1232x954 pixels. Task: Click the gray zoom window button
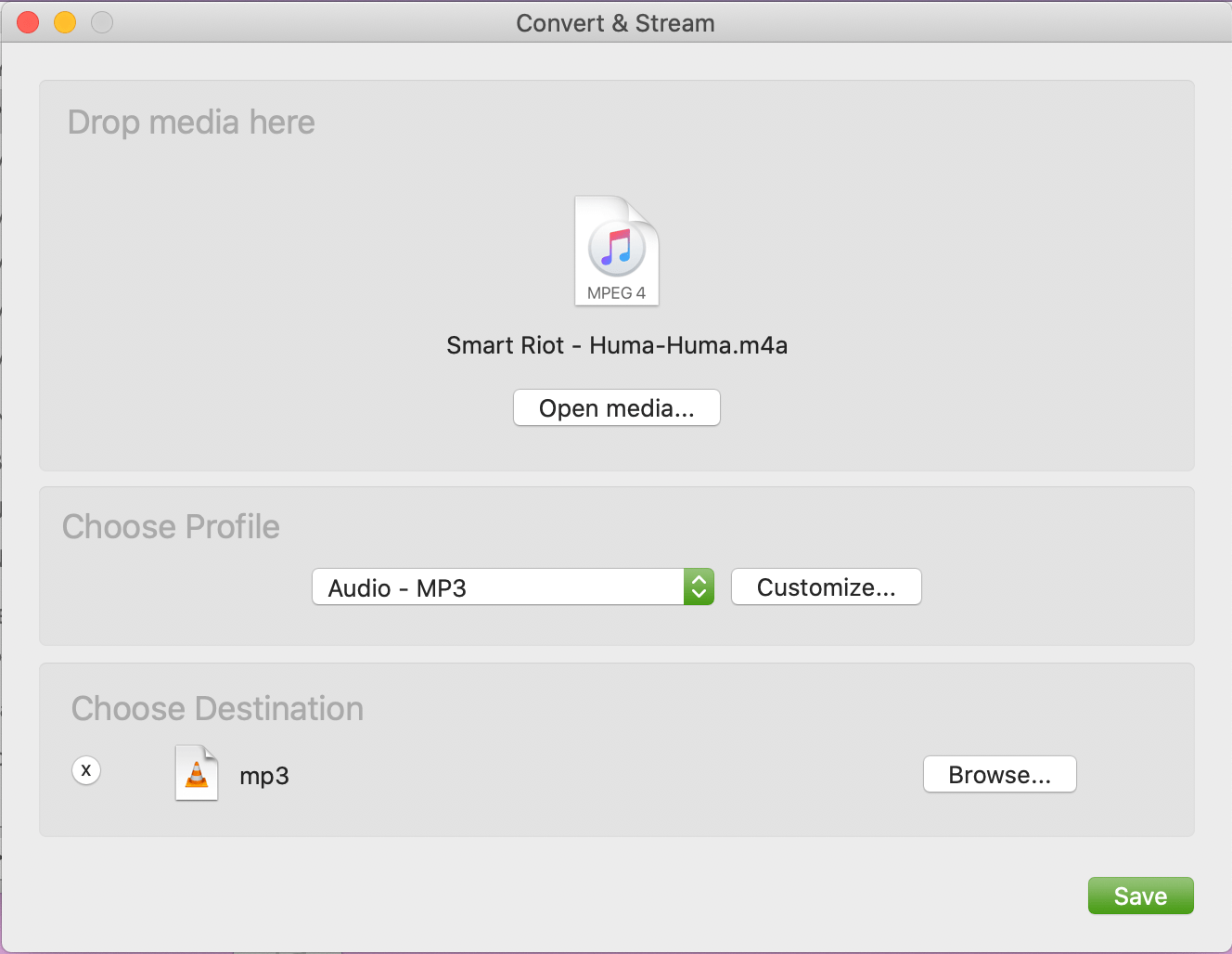pos(102,22)
